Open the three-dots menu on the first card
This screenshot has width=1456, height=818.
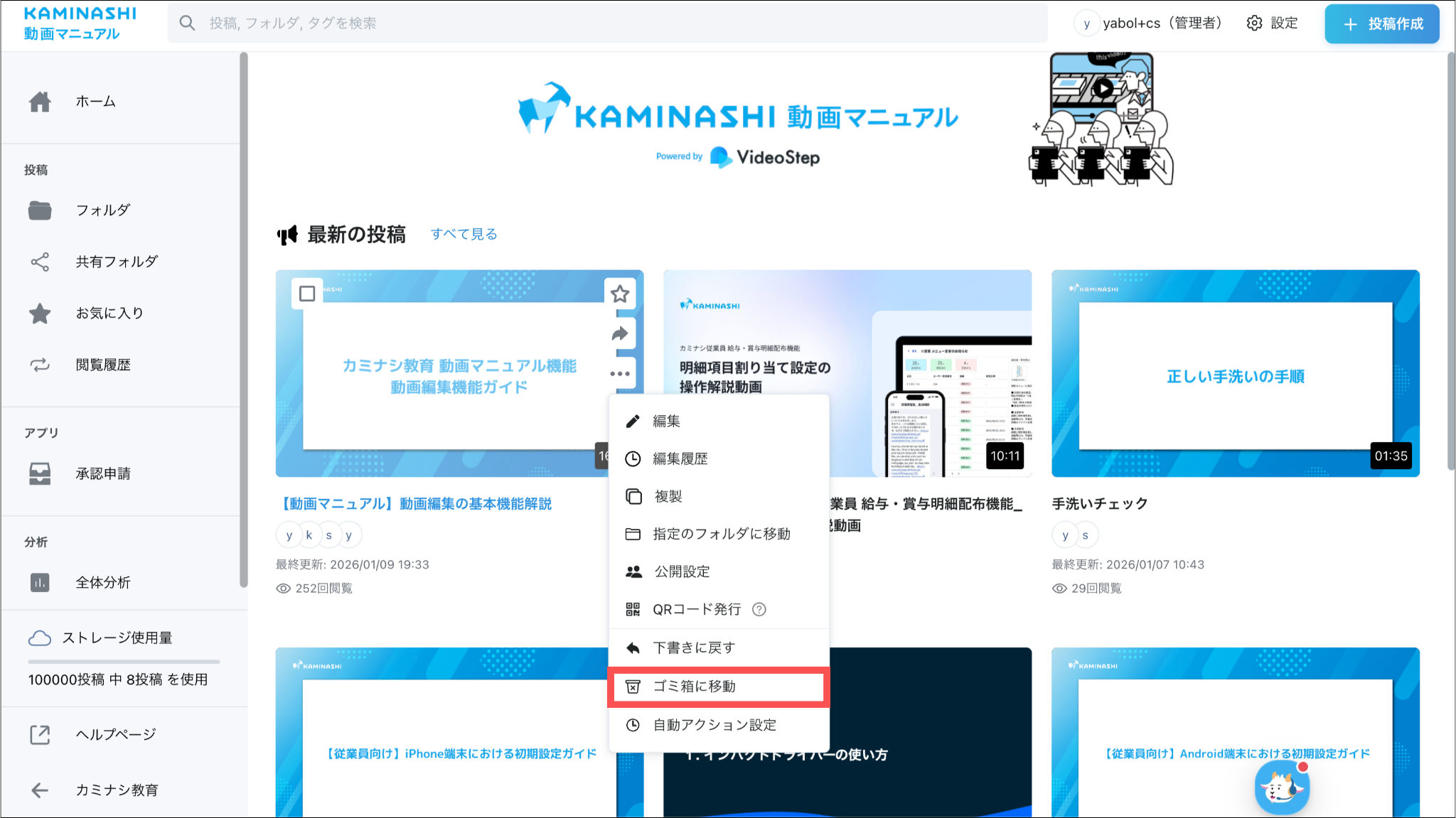point(620,373)
